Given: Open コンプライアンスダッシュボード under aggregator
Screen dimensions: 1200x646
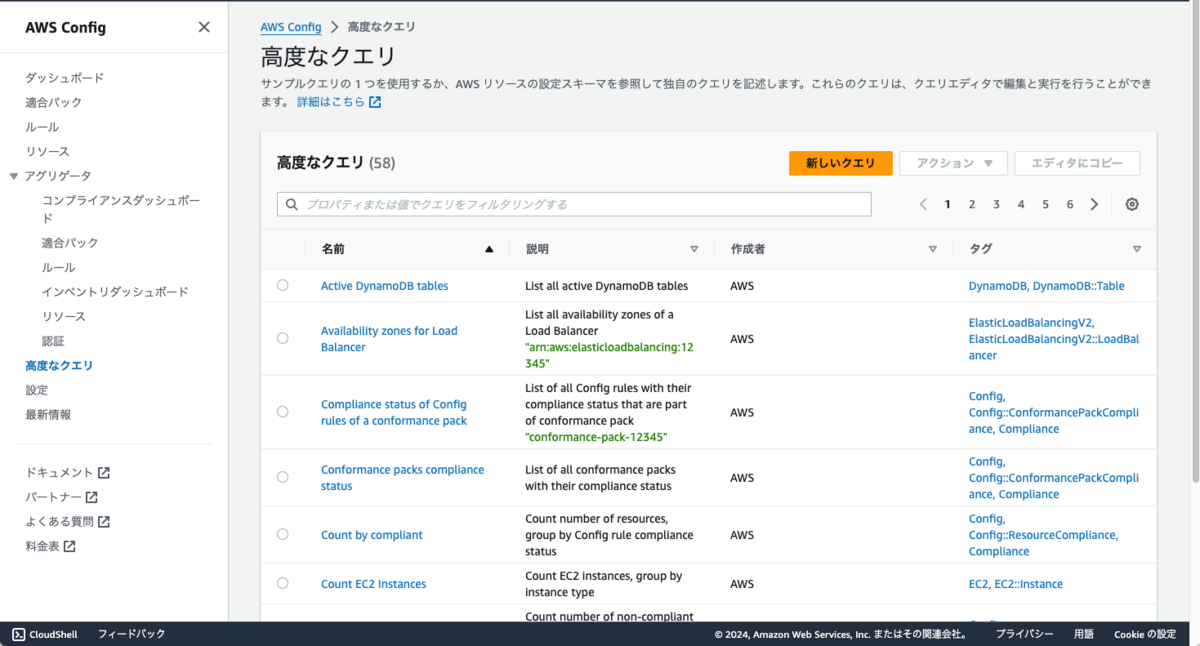Looking at the screenshot, I should tap(121, 209).
